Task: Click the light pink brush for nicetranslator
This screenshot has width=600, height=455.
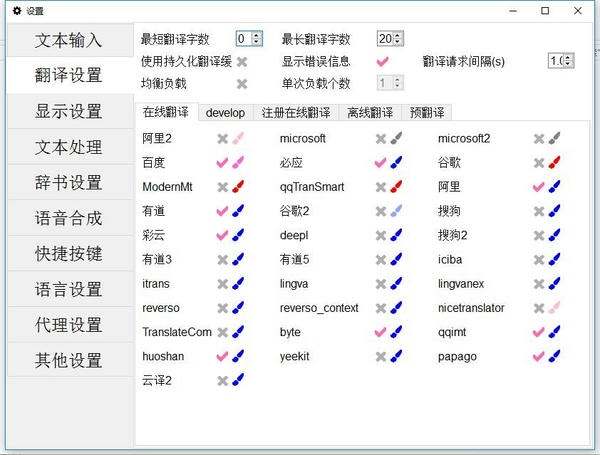Action: [x=554, y=308]
